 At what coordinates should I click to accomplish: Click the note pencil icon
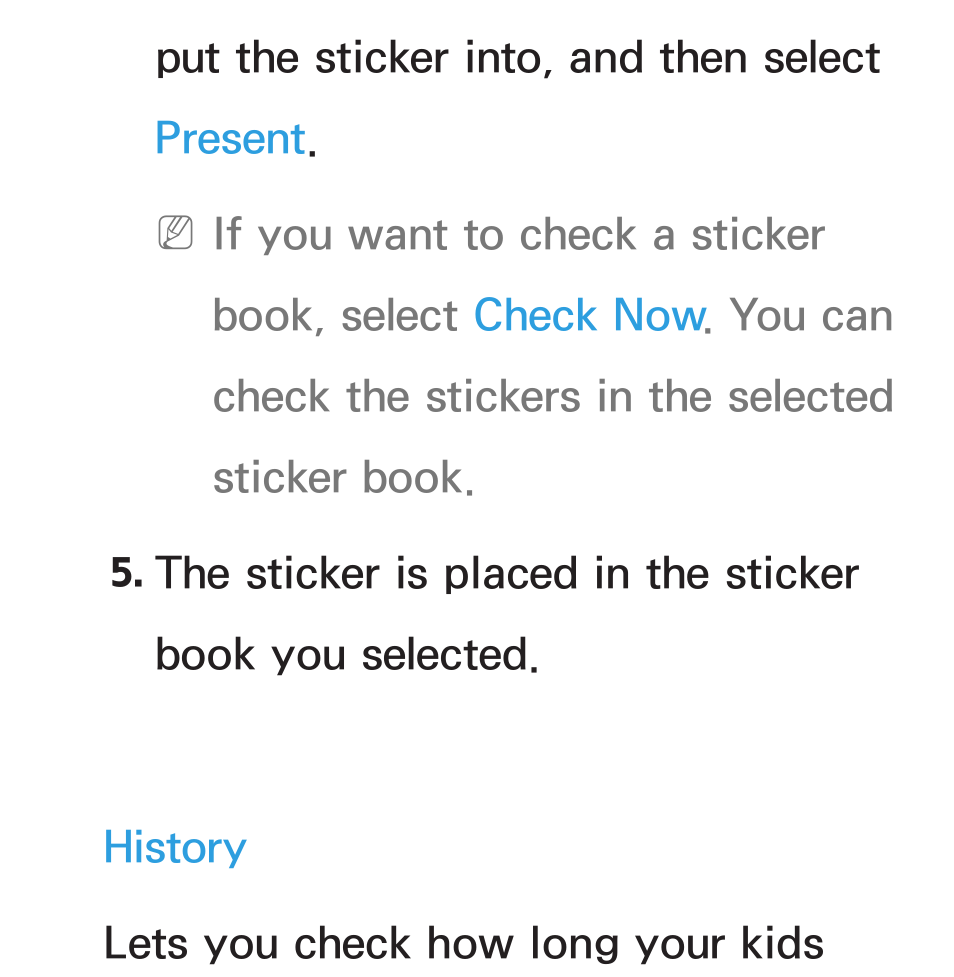pyautogui.click(x=175, y=232)
